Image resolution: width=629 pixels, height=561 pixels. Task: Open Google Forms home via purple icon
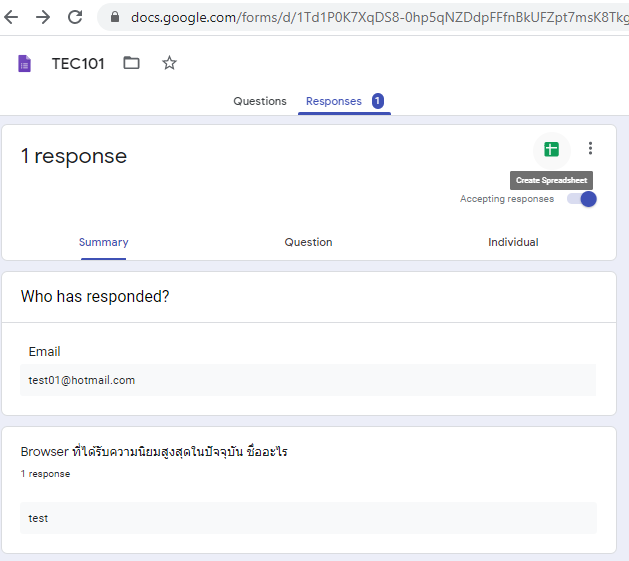point(25,64)
